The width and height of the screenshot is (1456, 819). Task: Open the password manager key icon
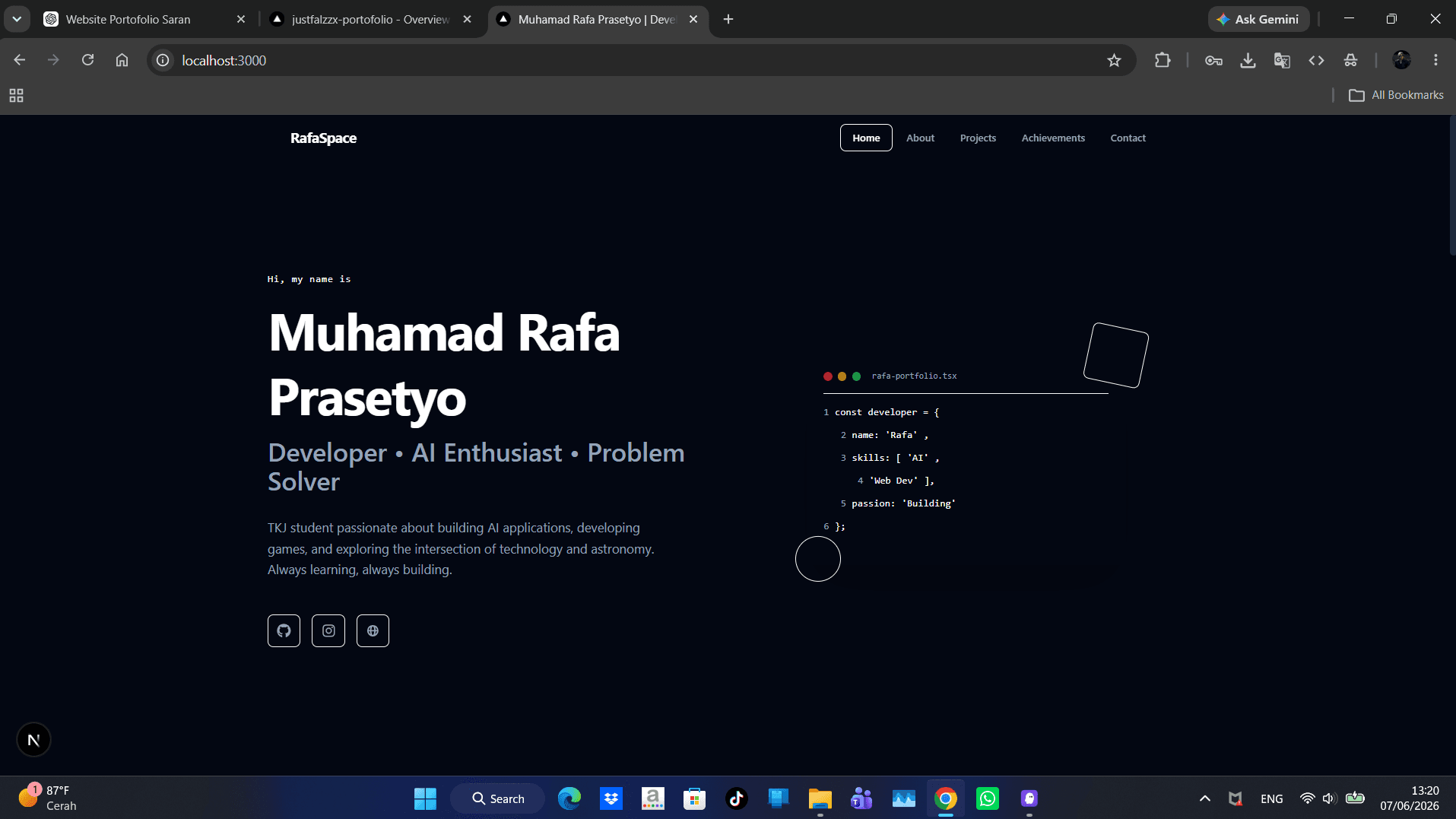(1213, 61)
